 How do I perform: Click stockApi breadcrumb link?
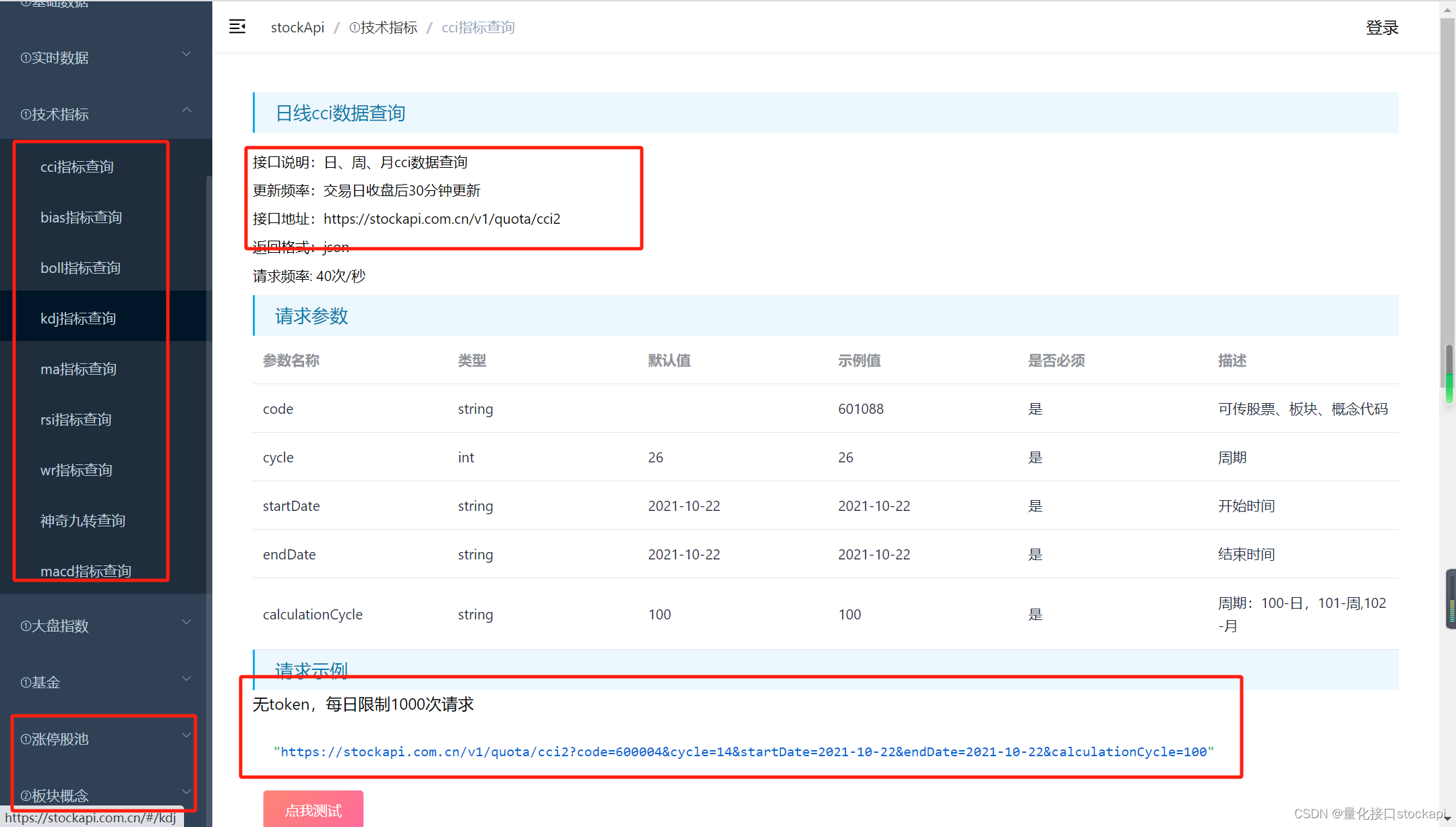click(297, 28)
